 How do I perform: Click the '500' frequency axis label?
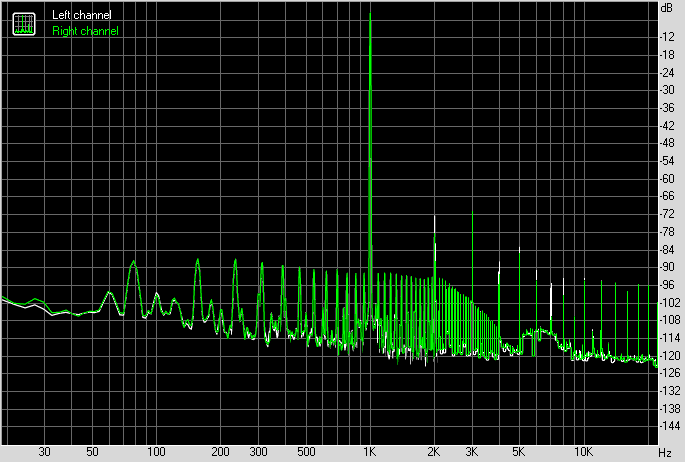pos(306,452)
